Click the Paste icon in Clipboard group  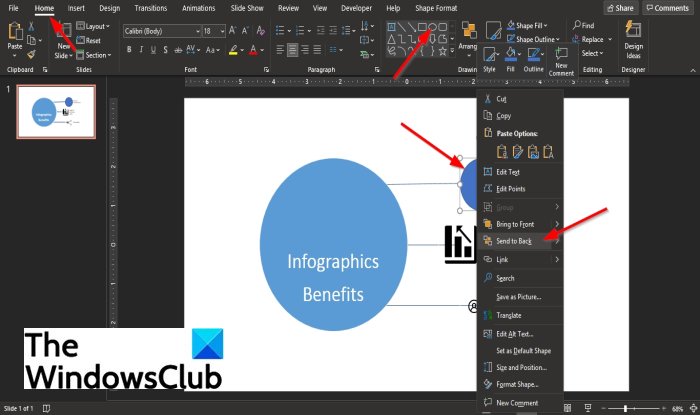point(15,34)
